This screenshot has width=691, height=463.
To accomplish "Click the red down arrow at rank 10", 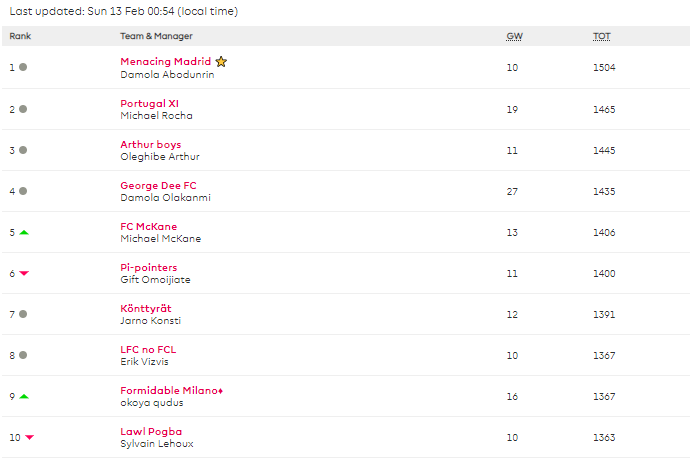I will 30,437.
